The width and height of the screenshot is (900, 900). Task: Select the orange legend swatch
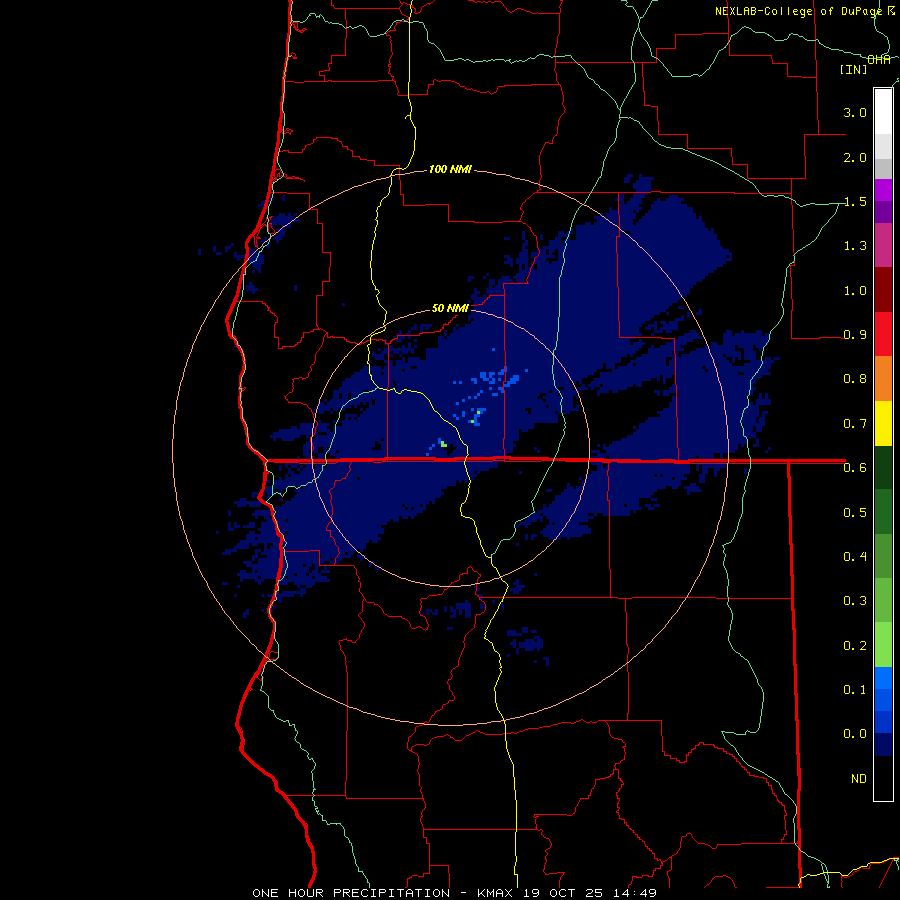[x=883, y=379]
